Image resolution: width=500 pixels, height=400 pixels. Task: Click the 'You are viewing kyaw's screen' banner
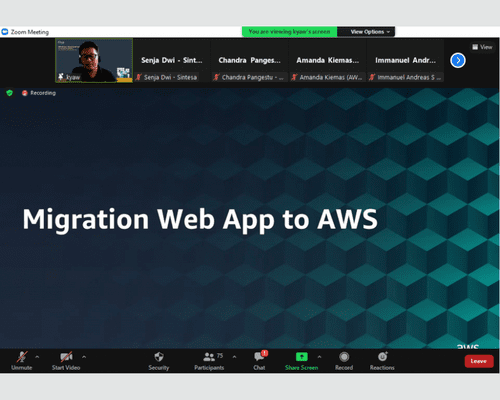(x=289, y=32)
